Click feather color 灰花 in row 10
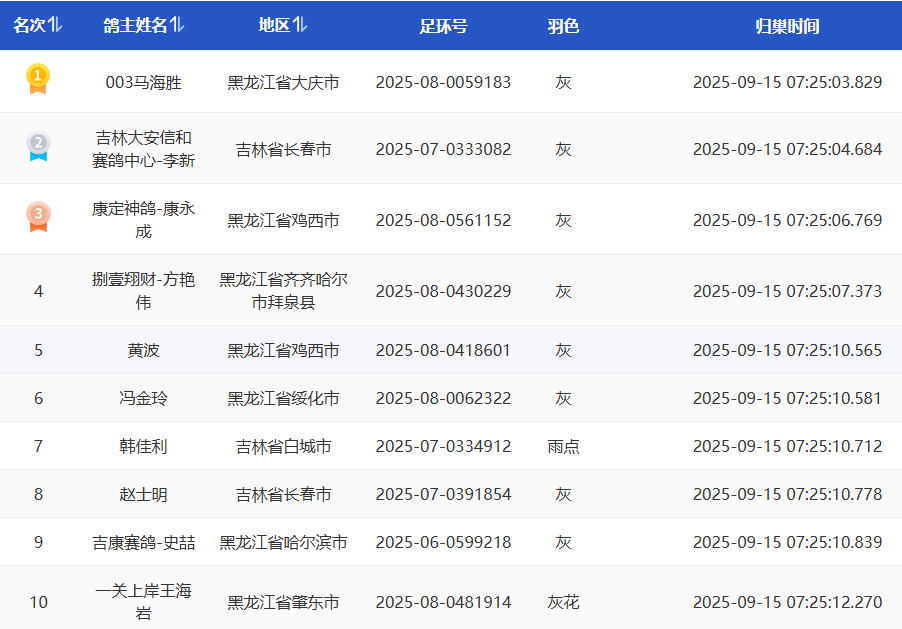 click(x=563, y=602)
